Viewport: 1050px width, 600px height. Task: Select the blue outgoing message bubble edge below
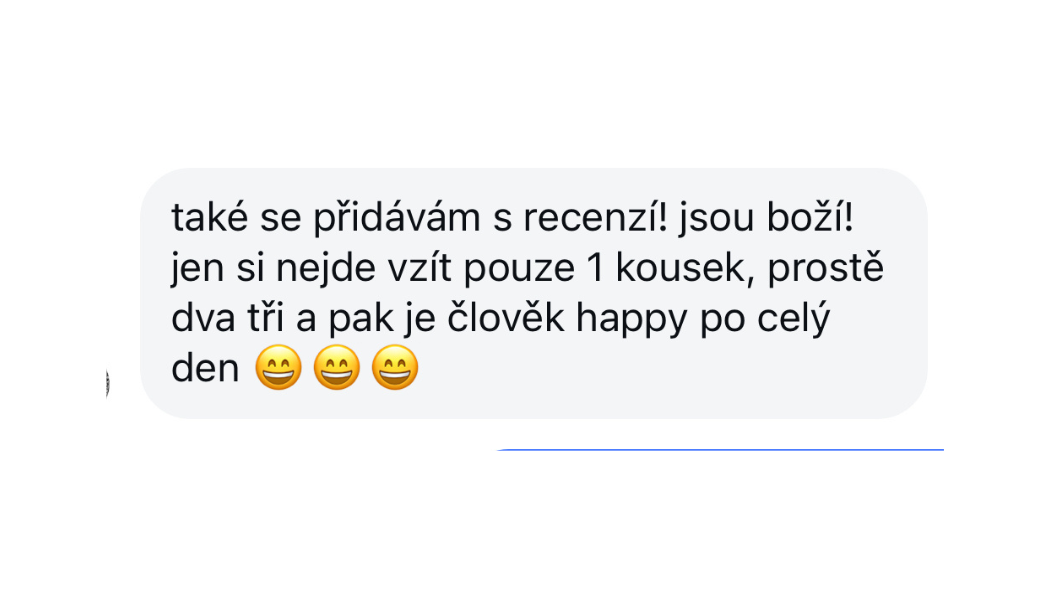[720, 450]
